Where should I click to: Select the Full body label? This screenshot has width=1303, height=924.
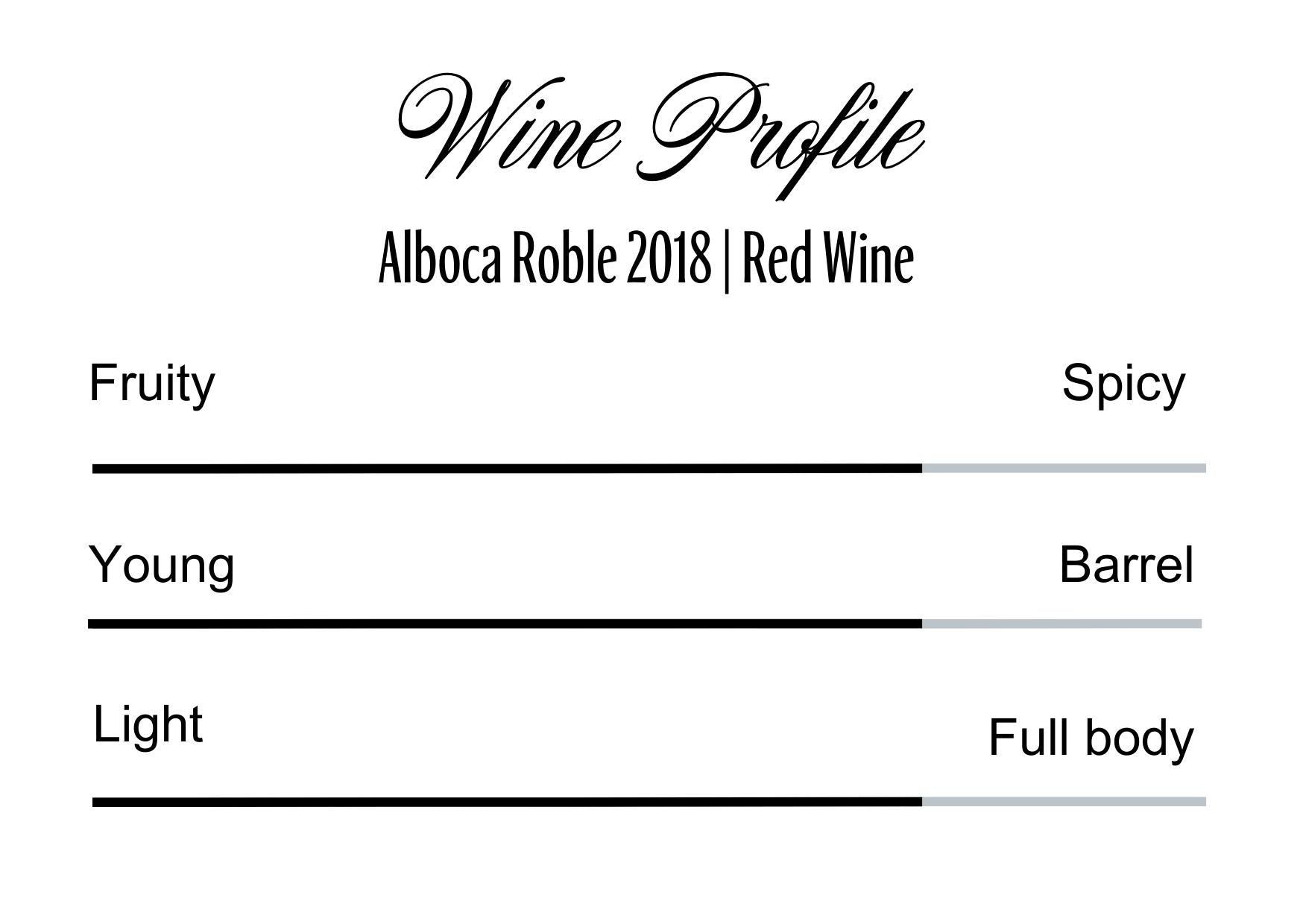click(x=1091, y=738)
